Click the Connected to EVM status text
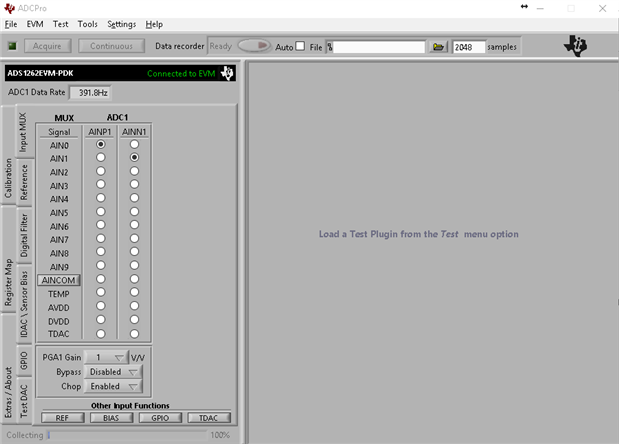This screenshot has width=619, height=444. pos(181,73)
